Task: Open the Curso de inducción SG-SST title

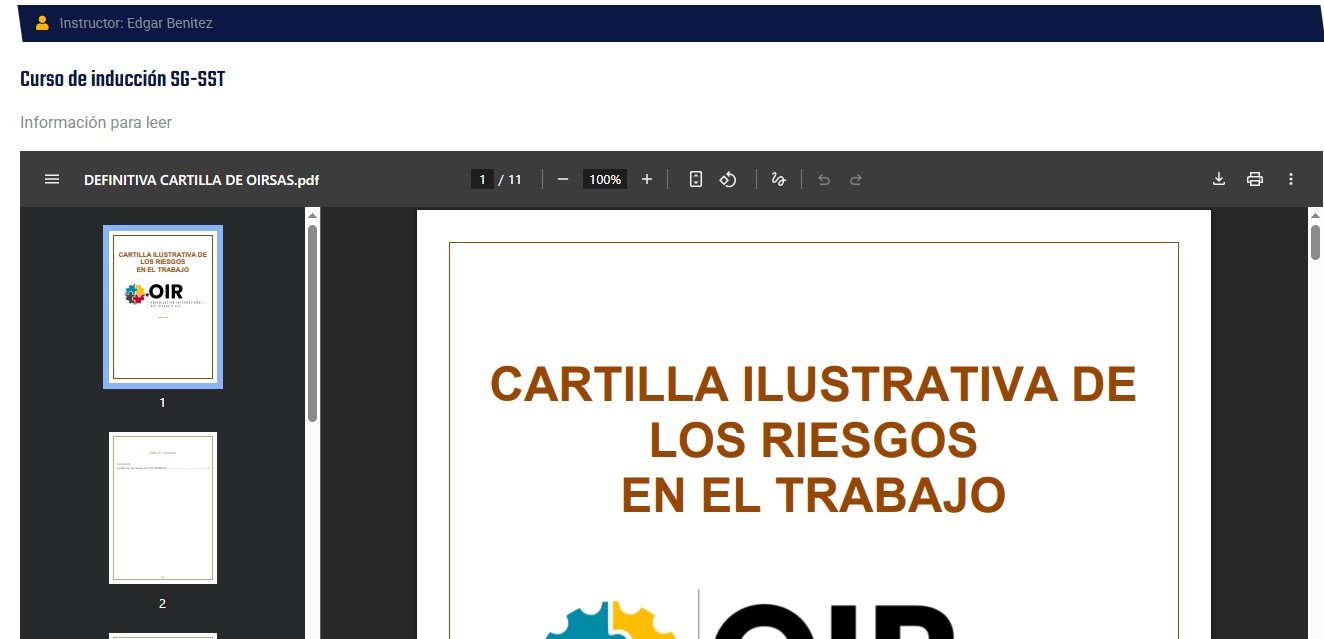Action: 122,78
